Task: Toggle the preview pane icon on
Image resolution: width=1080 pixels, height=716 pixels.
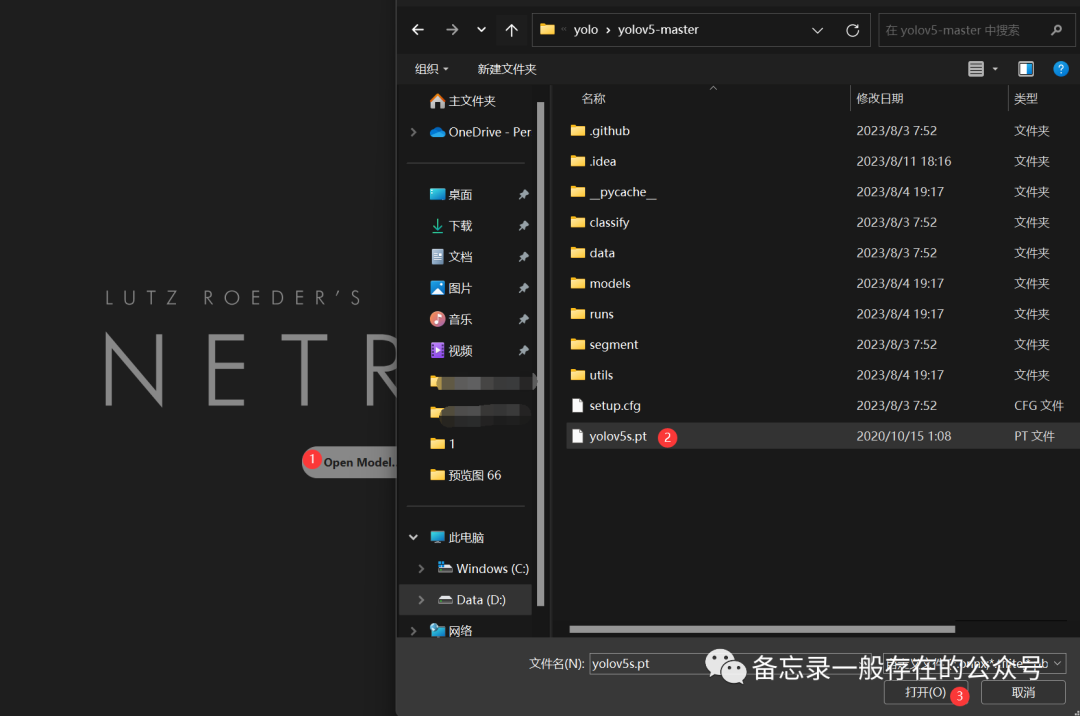Action: (1025, 69)
